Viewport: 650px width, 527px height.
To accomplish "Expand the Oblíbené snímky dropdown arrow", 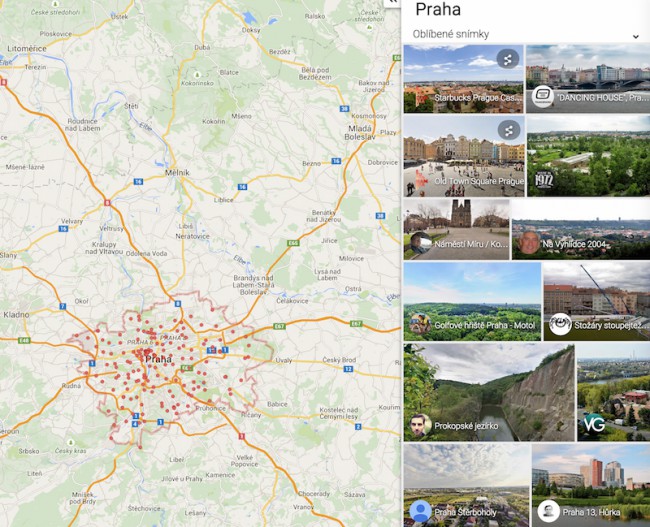I will click(x=635, y=36).
